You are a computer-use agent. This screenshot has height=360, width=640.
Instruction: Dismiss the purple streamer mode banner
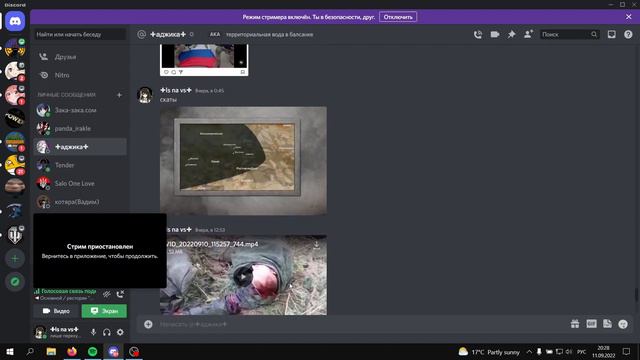629,17
